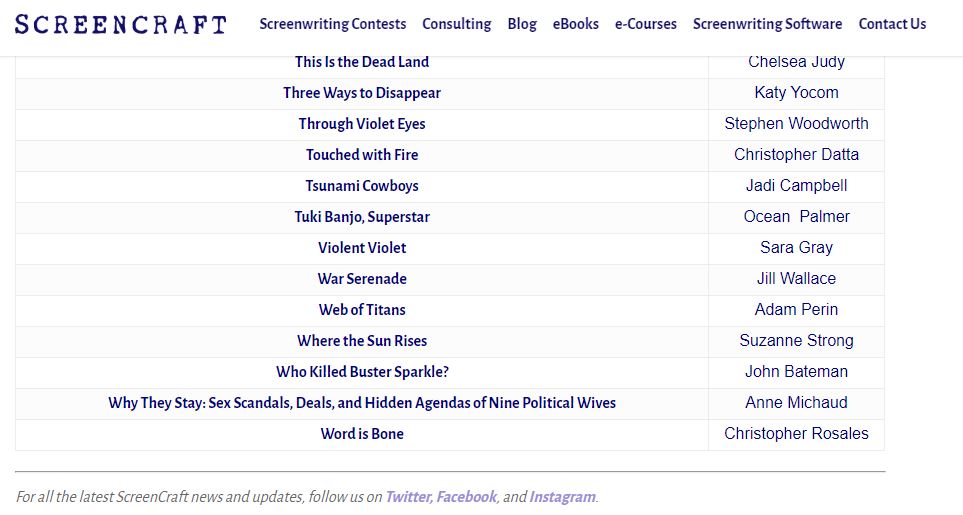Open "Who Killed Buster Sparkle?" title
The width and height of the screenshot is (963, 515).
tap(362, 372)
